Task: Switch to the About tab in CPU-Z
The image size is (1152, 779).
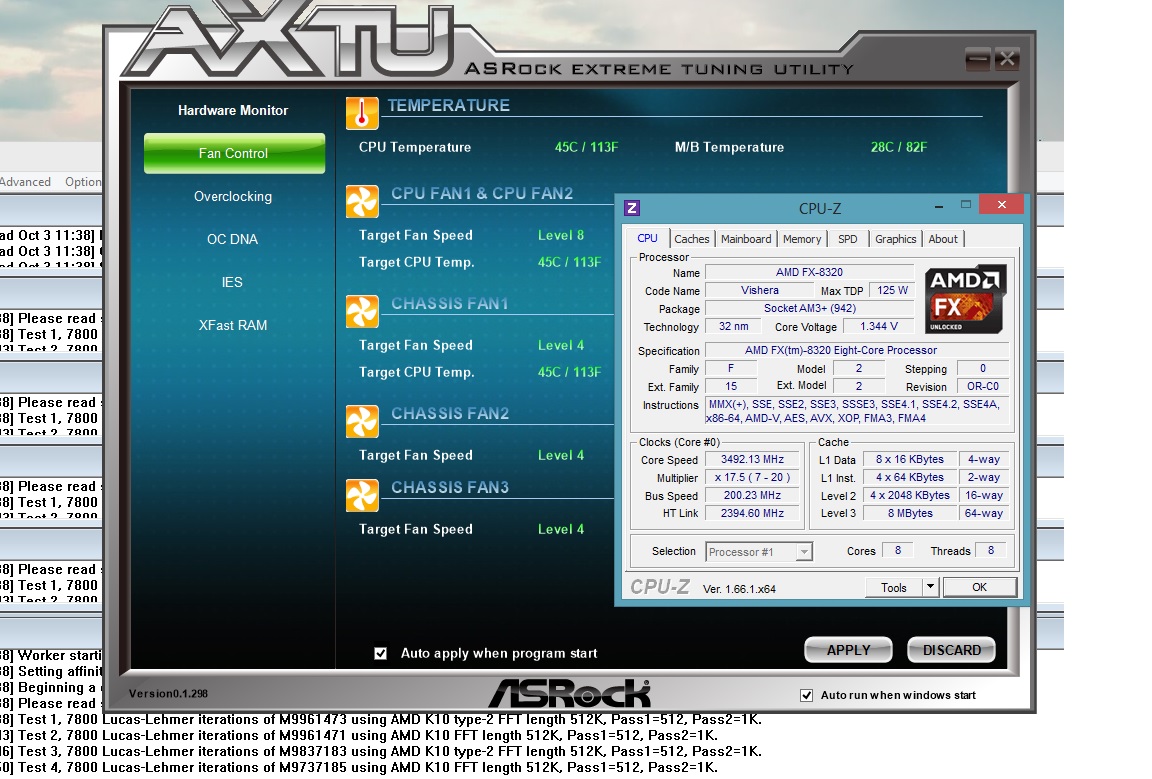Action: (943, 239)
